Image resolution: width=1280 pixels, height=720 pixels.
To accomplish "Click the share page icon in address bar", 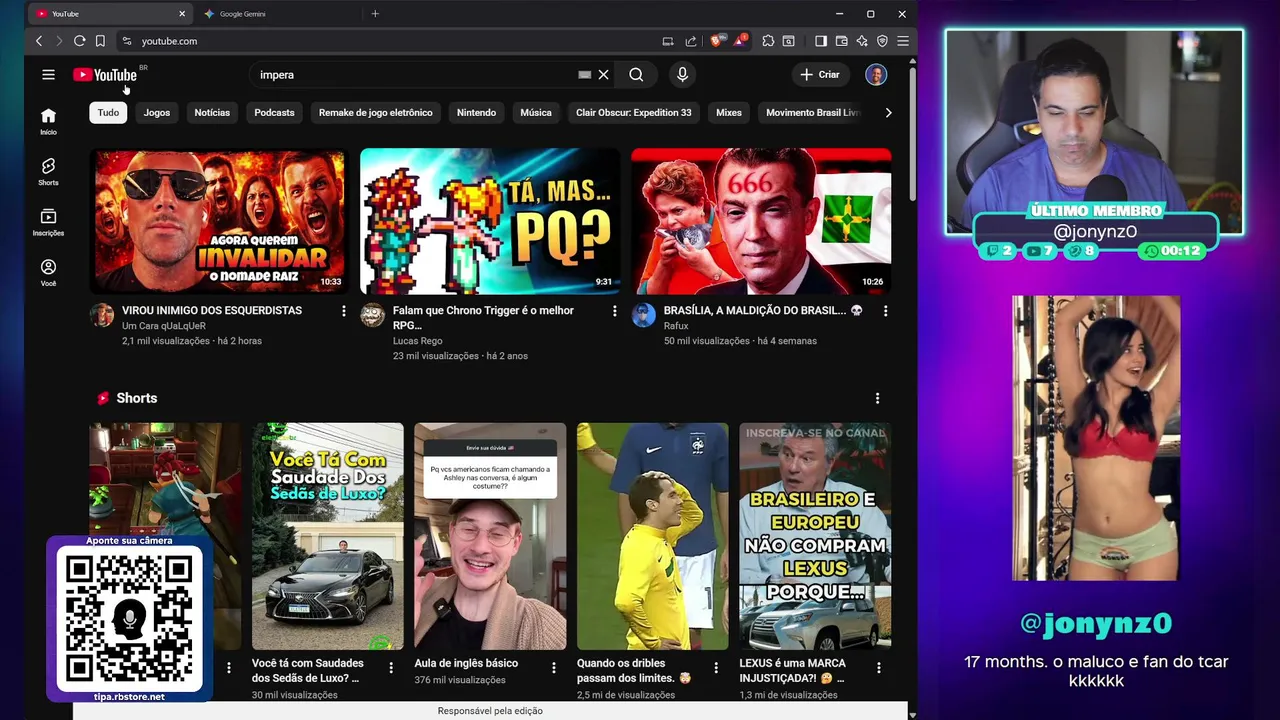I will coord(690,41).
